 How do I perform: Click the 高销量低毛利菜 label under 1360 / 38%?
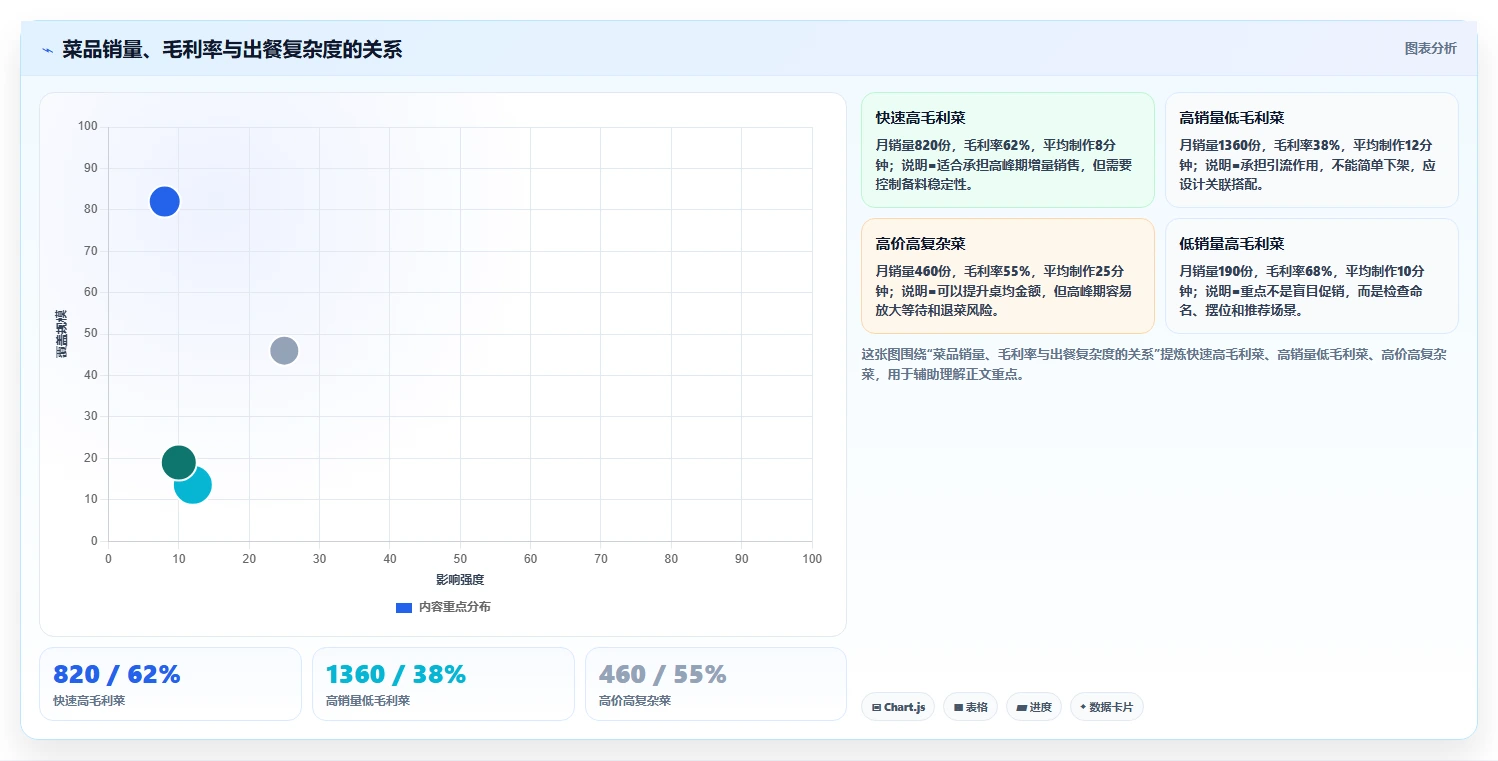[368, 701]
